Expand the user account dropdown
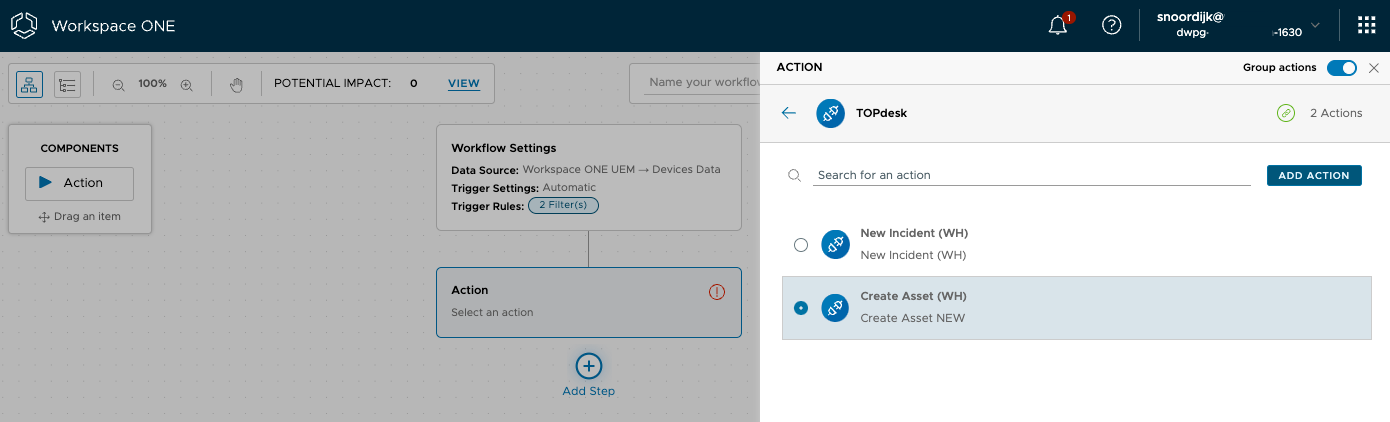1390x422 pixels. pos(1315,25)
